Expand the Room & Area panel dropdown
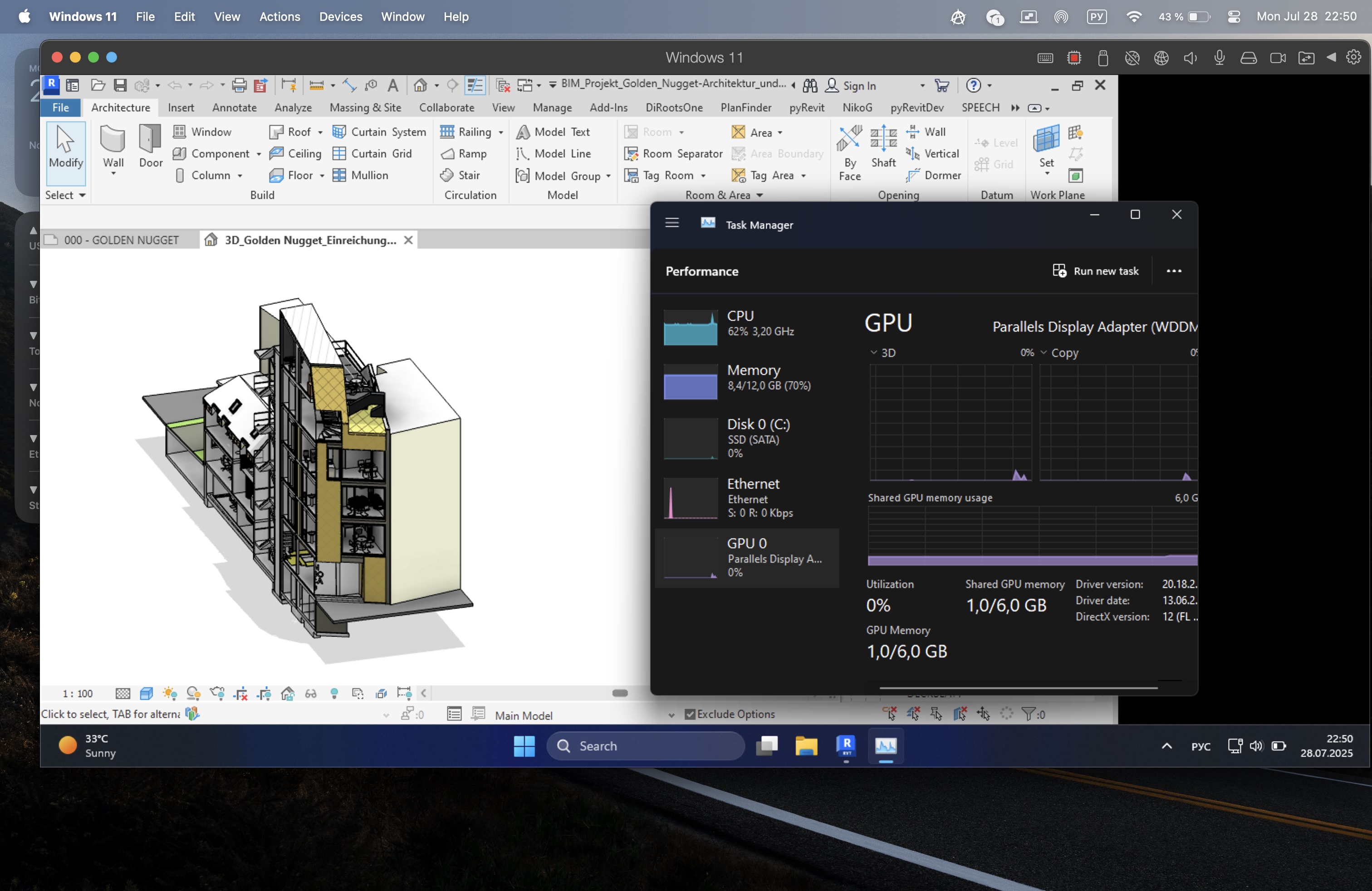Image resolution: width=1372 pixels, height=891 pixels. [760, 196]
